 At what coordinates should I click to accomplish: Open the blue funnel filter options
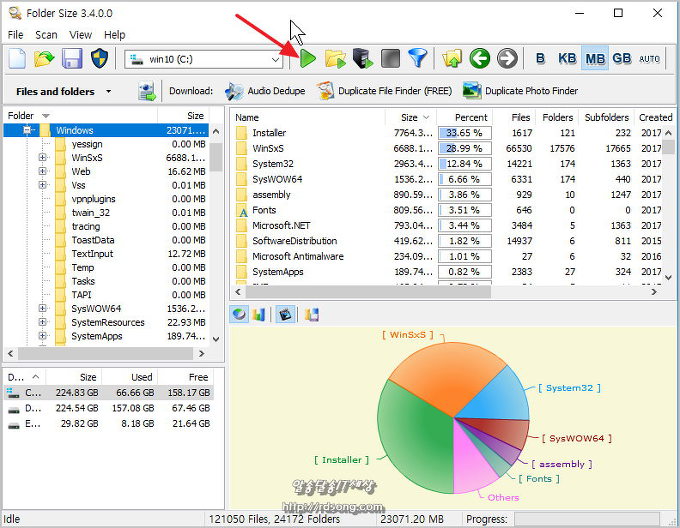[x=418, y=59]
